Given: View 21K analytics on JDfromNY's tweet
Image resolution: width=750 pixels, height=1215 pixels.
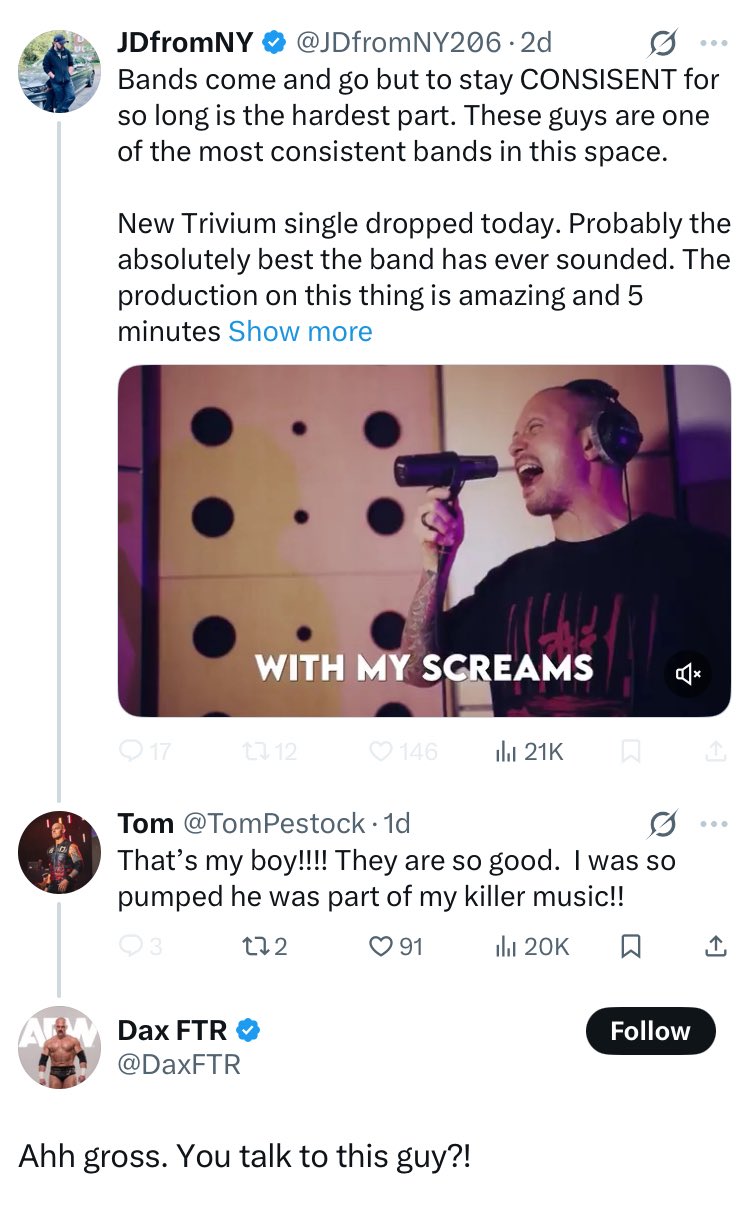Looking at the screenshot, I should 529,751.
